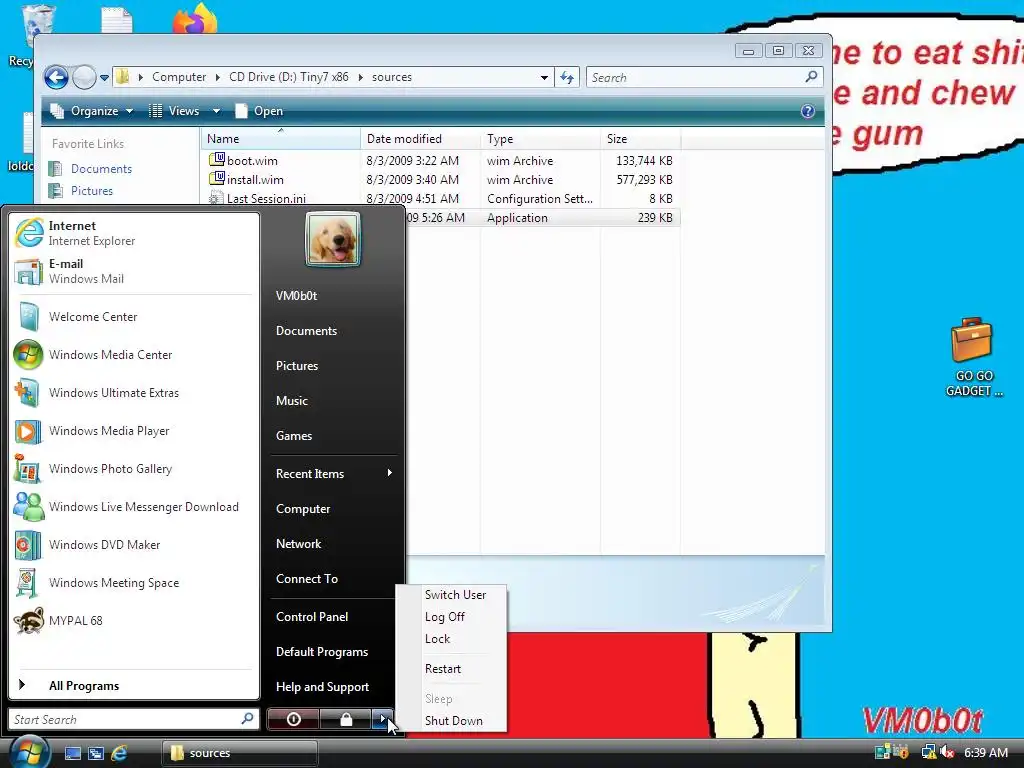This screenshot has height=768, width=1024.
Task: Click the Start Search input box
Action: click(124, 719)
